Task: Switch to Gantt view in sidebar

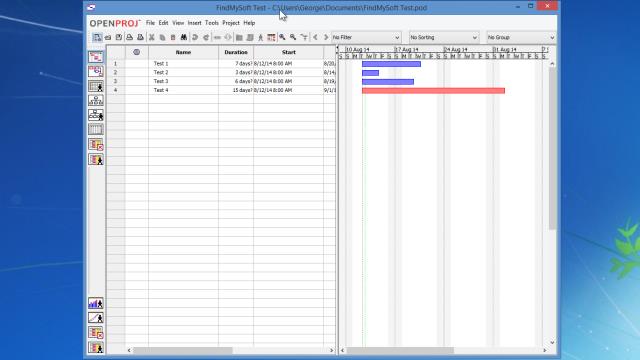Action: pos(96,57)
